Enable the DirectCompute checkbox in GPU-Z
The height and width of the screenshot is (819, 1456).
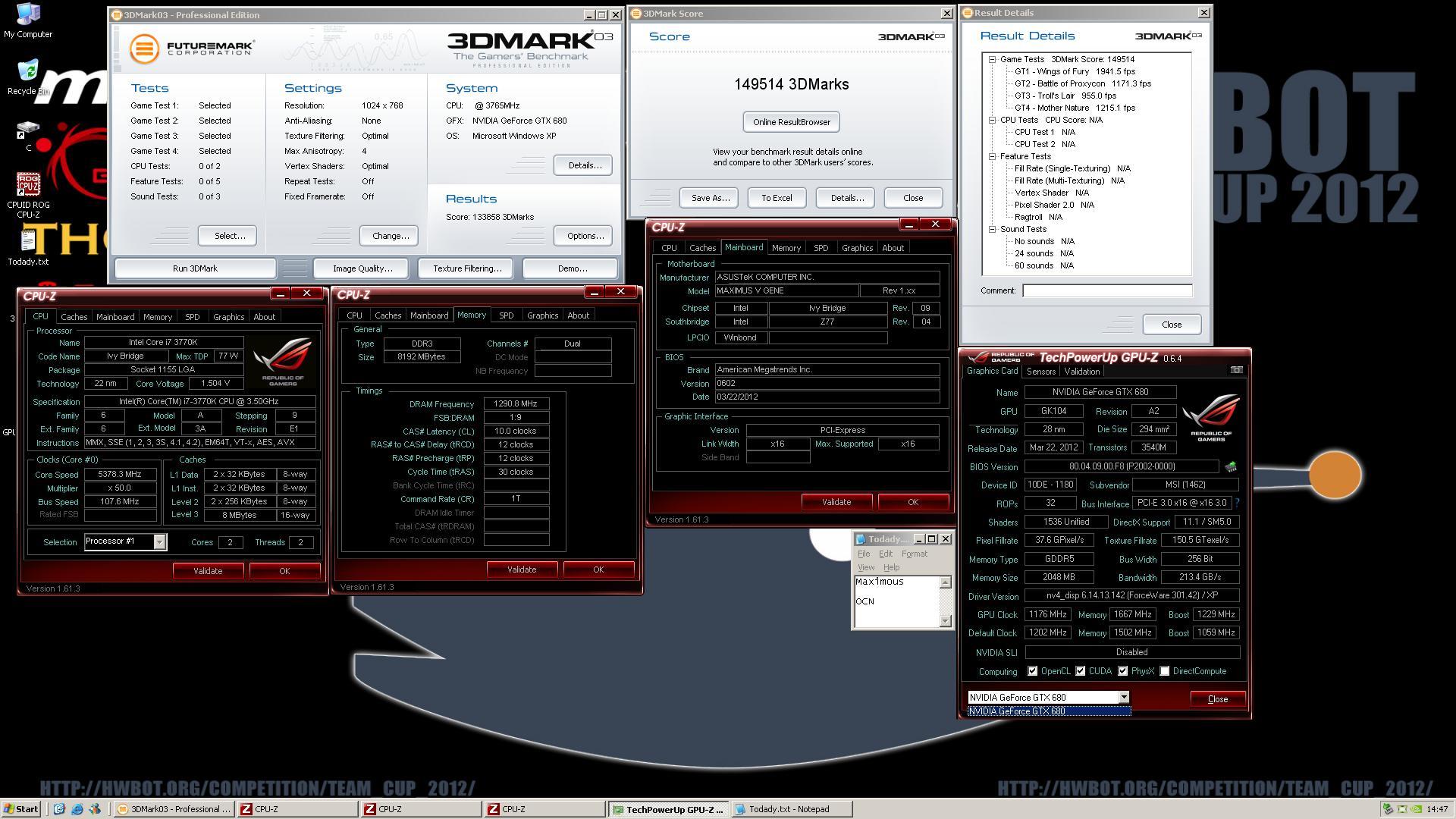[1165, 671]
